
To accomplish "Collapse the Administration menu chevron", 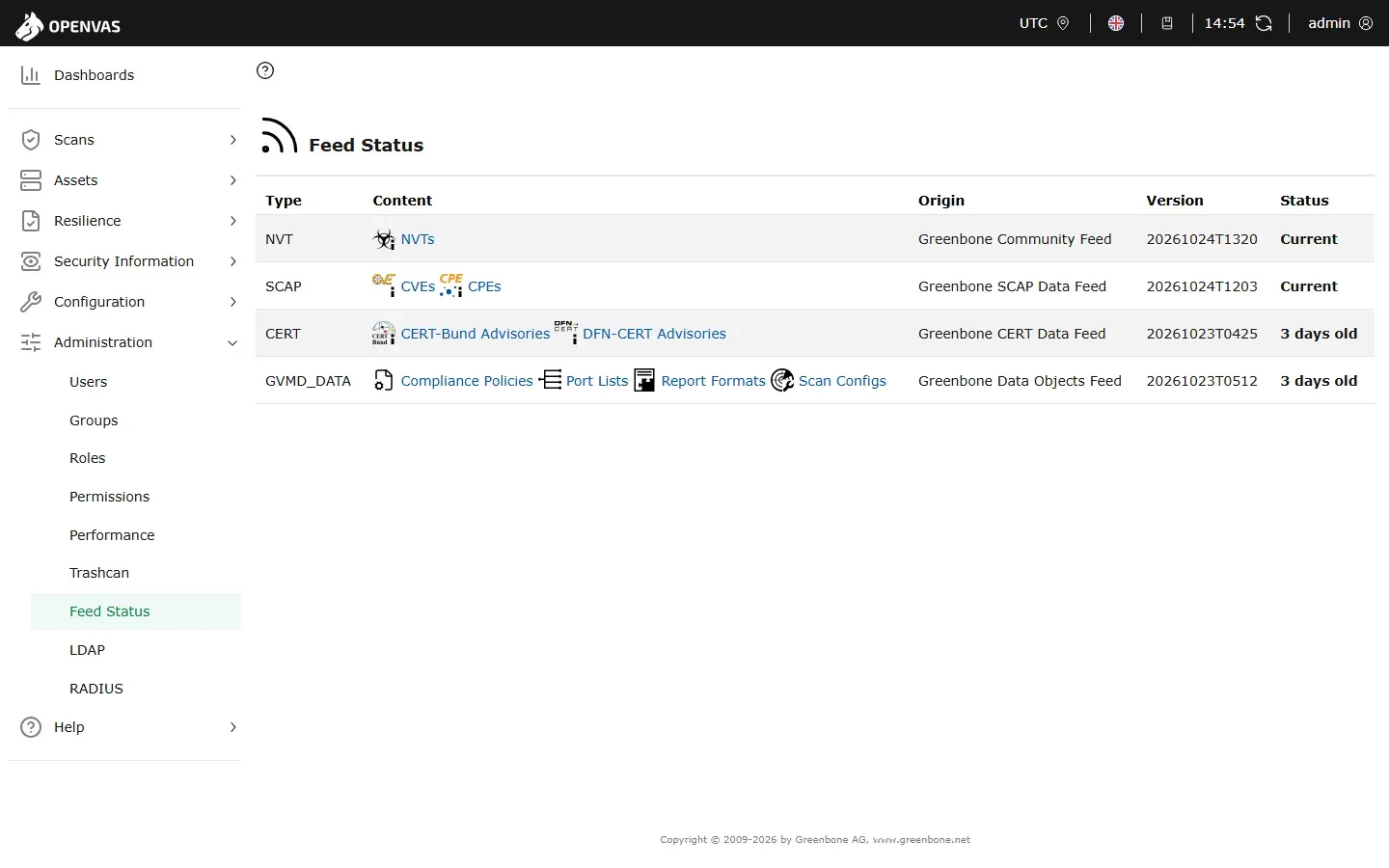I will click(232, 342).
